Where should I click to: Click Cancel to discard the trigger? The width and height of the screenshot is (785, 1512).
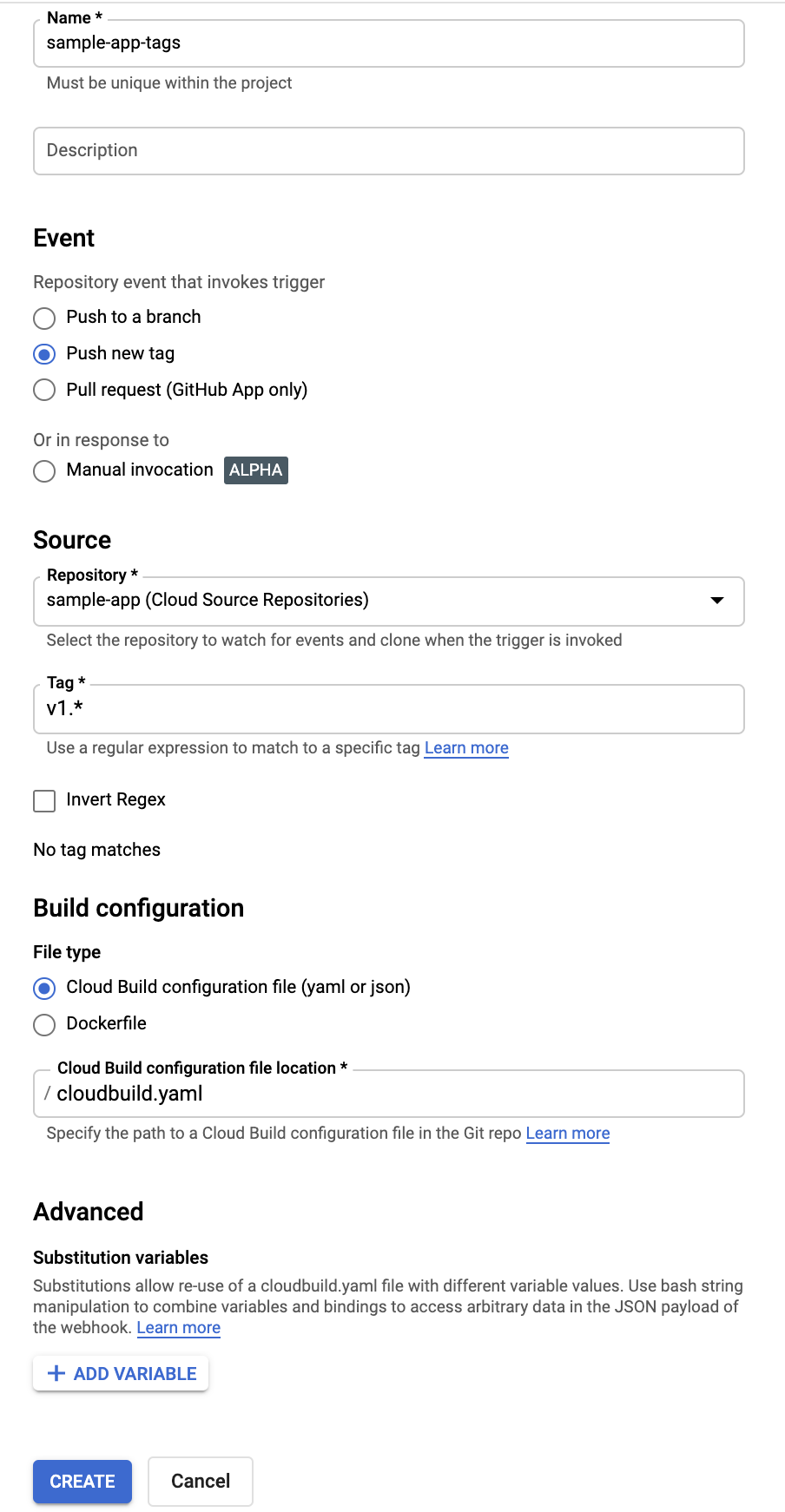pyautogui.click(x=200, y=1482)
